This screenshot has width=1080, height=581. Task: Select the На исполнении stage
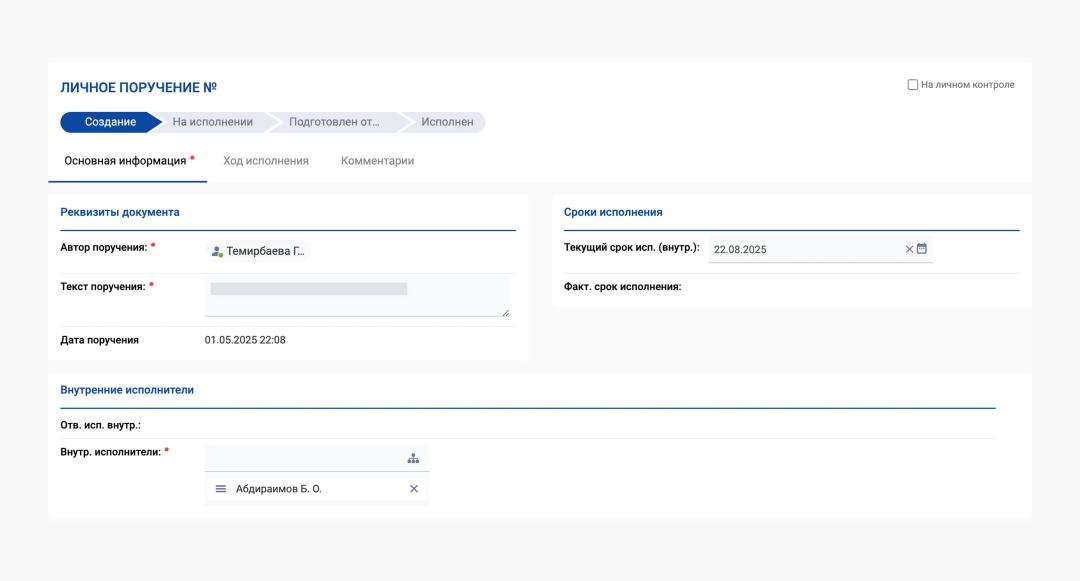(212, 122)
